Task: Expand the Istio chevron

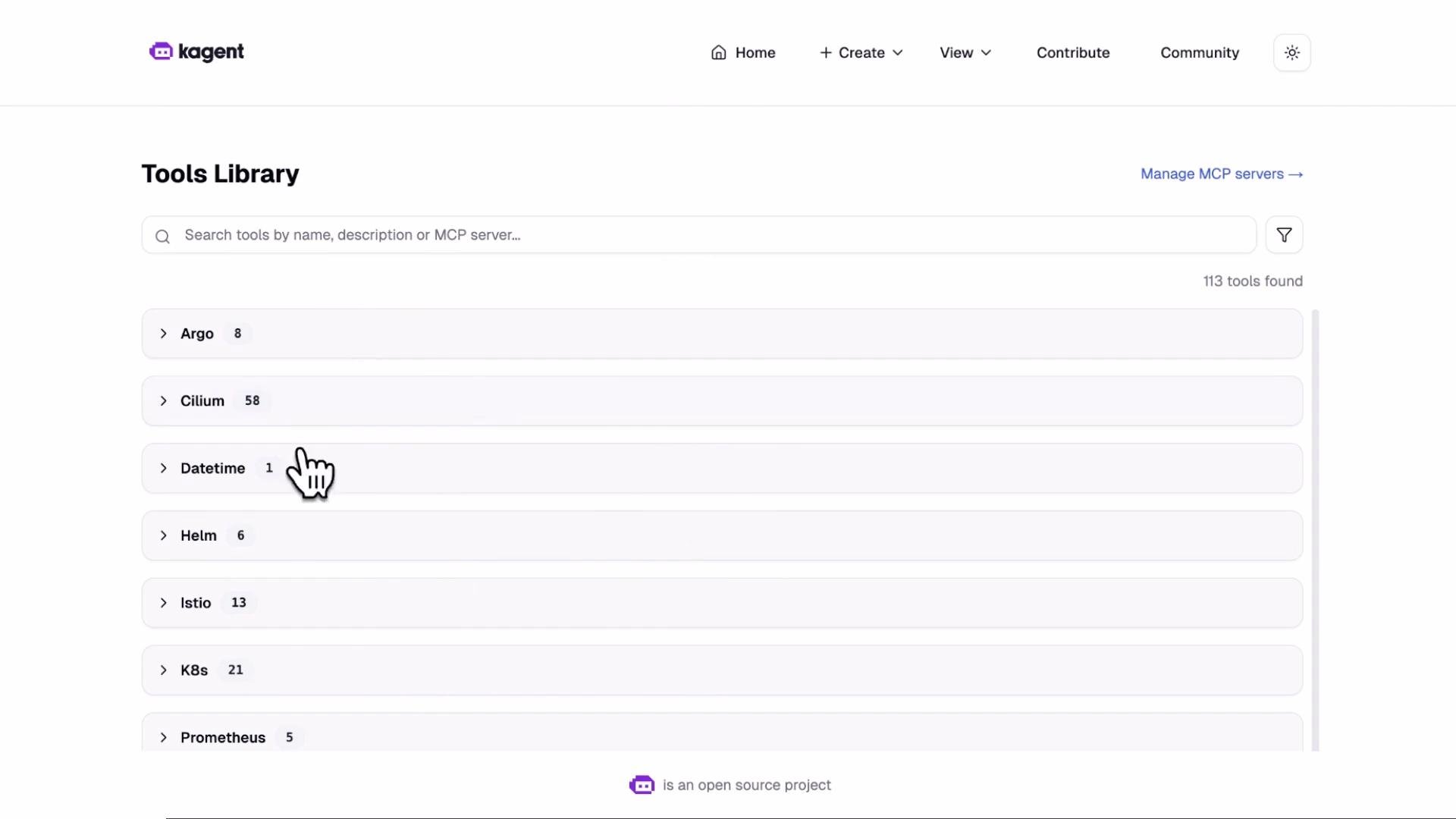Action: click(x=163, y=603)
